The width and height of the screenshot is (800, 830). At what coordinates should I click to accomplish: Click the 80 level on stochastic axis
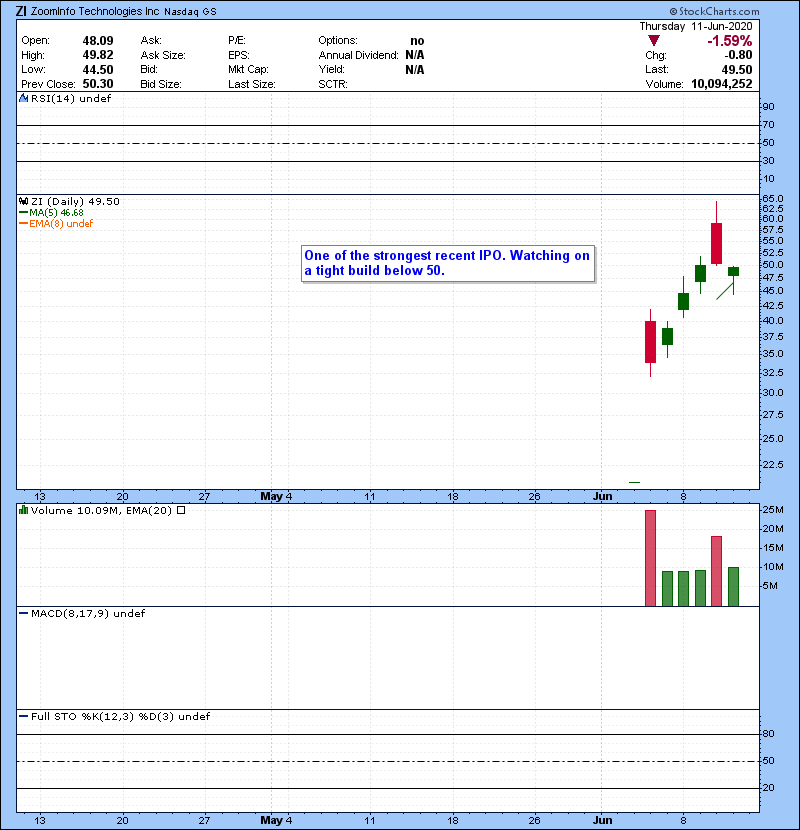(x=769, y=734)
